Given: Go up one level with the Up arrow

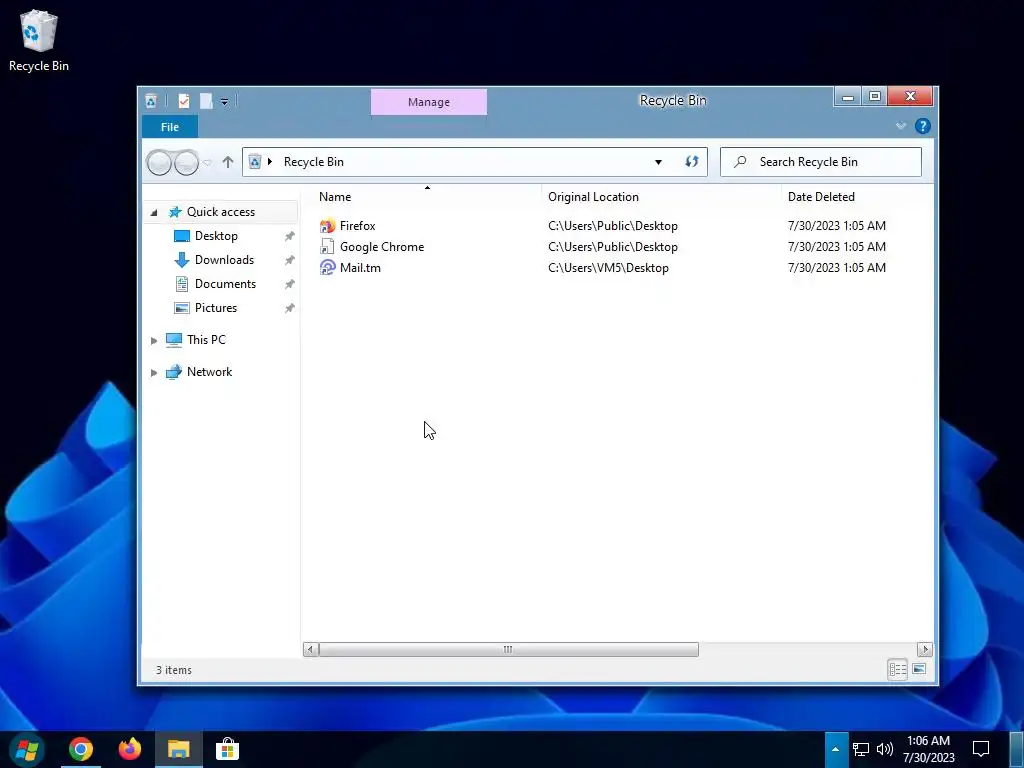Looking at the screenshot, I should 227,162.
